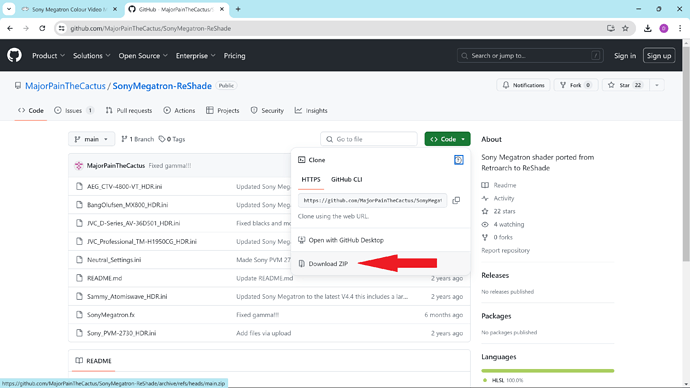This screenshot has width=690, height=388.
Task: Select the clone URL text field
Action: point(372,200)
